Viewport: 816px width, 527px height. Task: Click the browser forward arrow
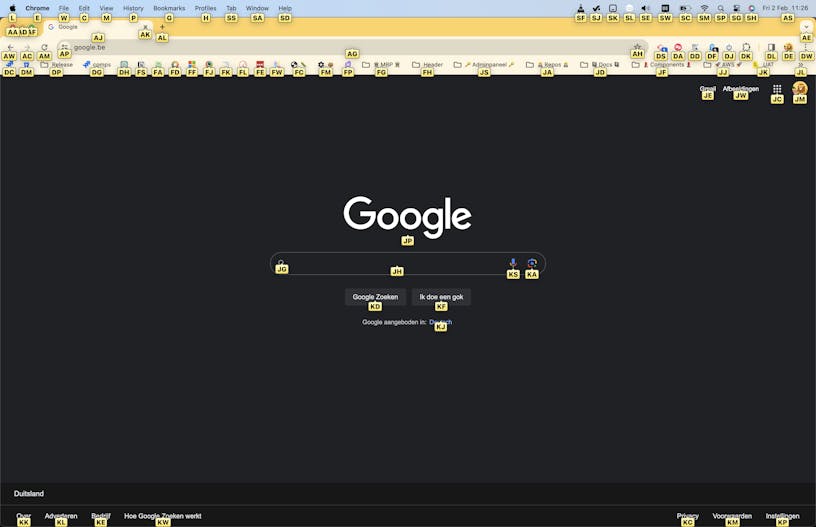pos(27,47)
